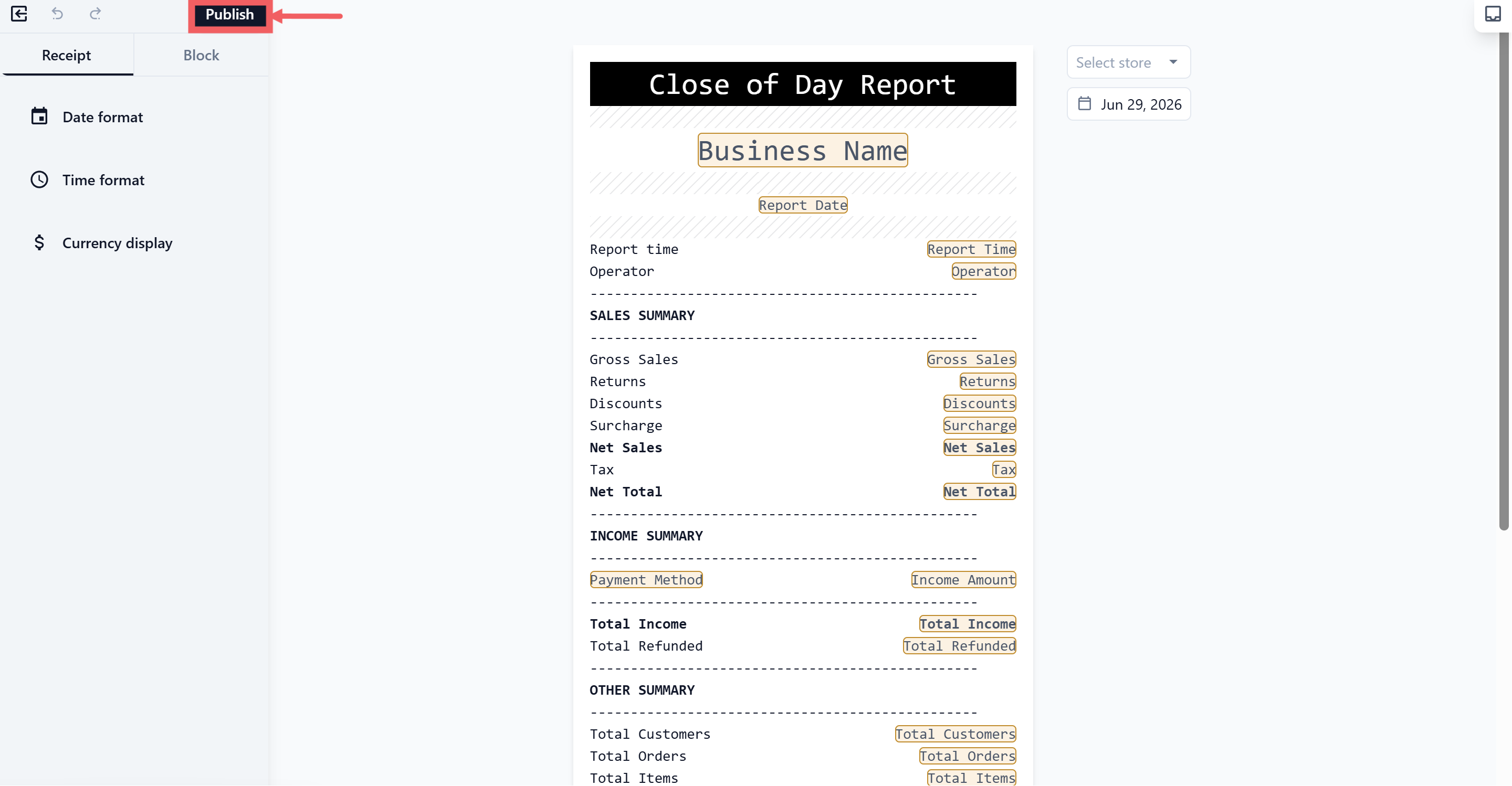The height and width of the screenshot is (786, 1512).
Task: Select the Income Amount placeholder field
Action: [963, 579]
